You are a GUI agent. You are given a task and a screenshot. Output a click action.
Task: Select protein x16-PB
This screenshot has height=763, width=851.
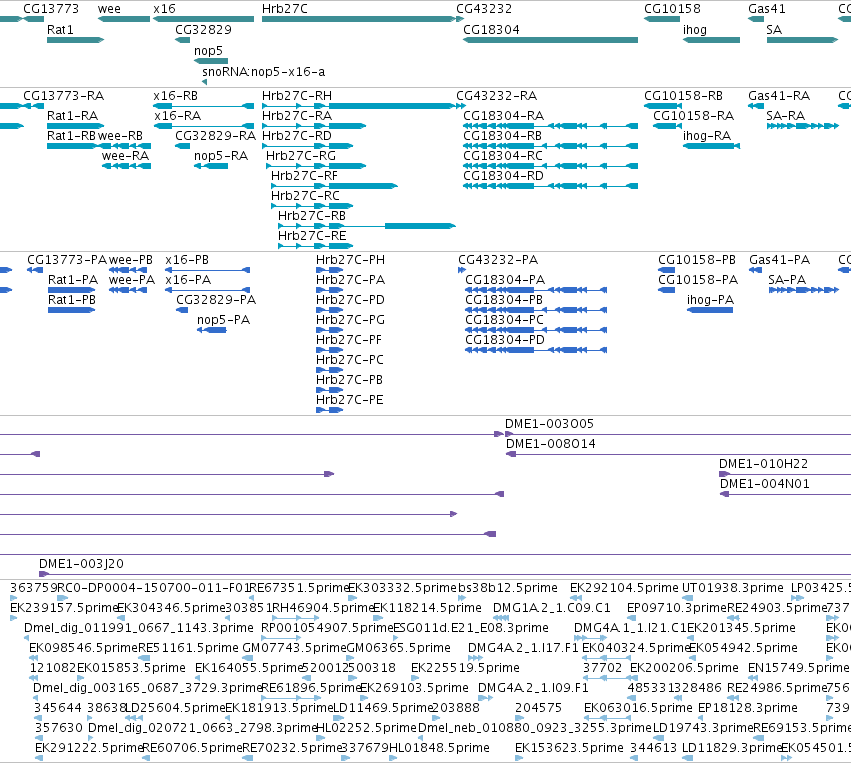pyautogui.click(x=208, y=270)
